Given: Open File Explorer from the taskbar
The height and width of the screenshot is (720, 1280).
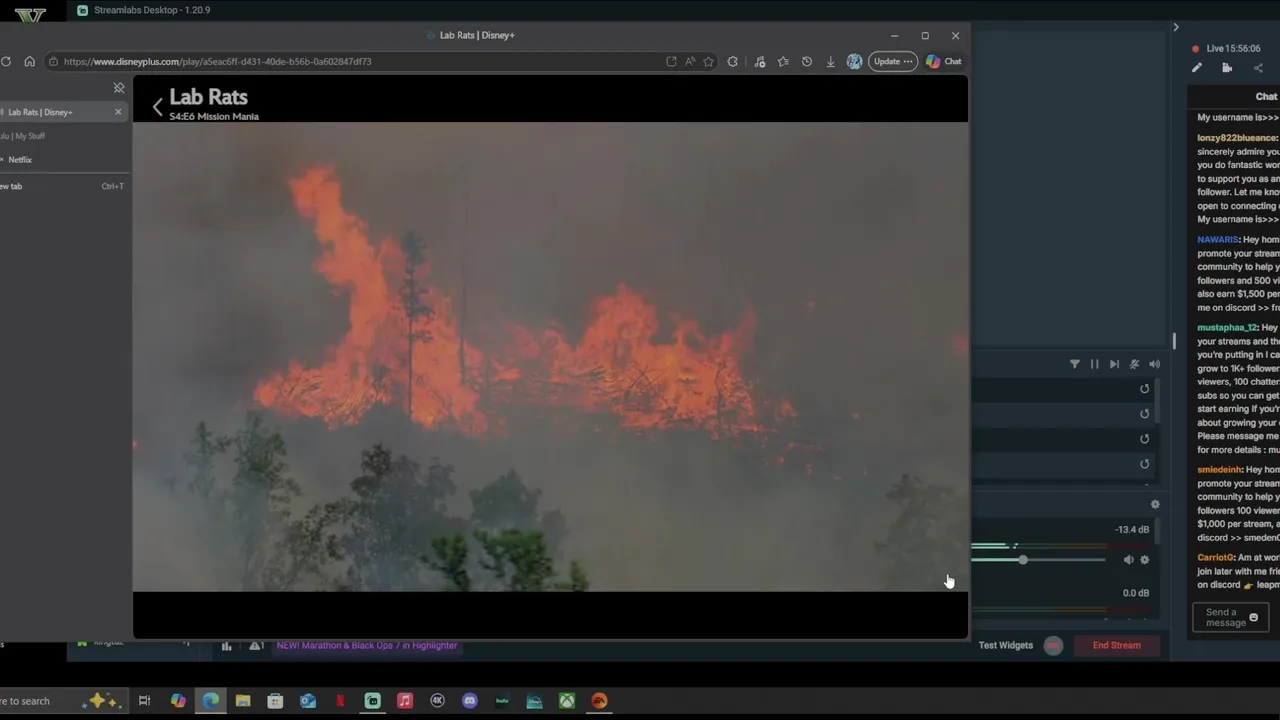Looking at the screenshot, I should pos(243,701).
